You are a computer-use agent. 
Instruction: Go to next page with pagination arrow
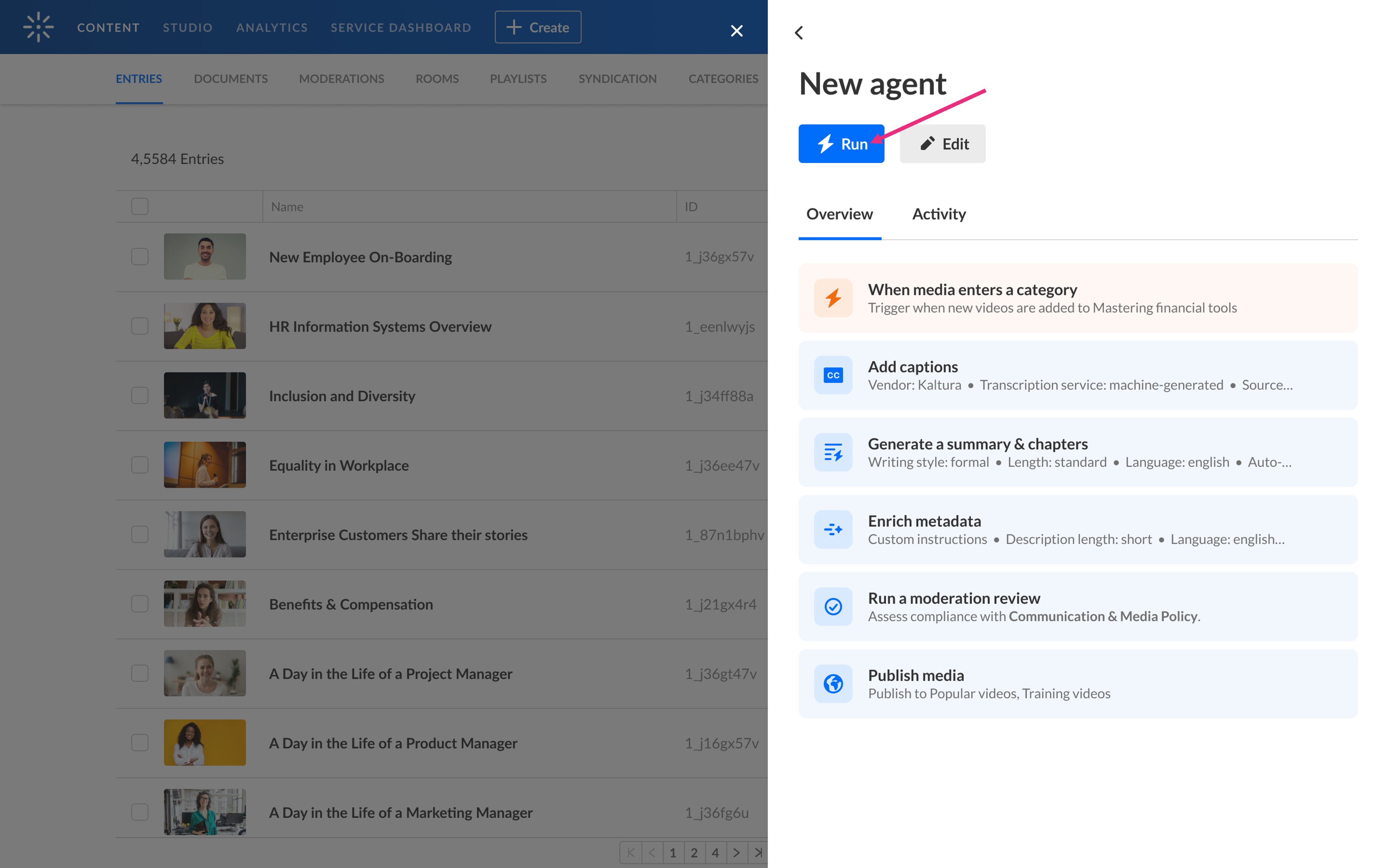tap(736, 853)
